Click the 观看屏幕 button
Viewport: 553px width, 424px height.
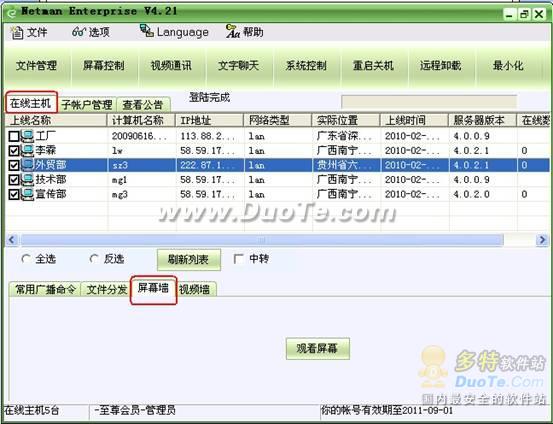pos(317,349)
